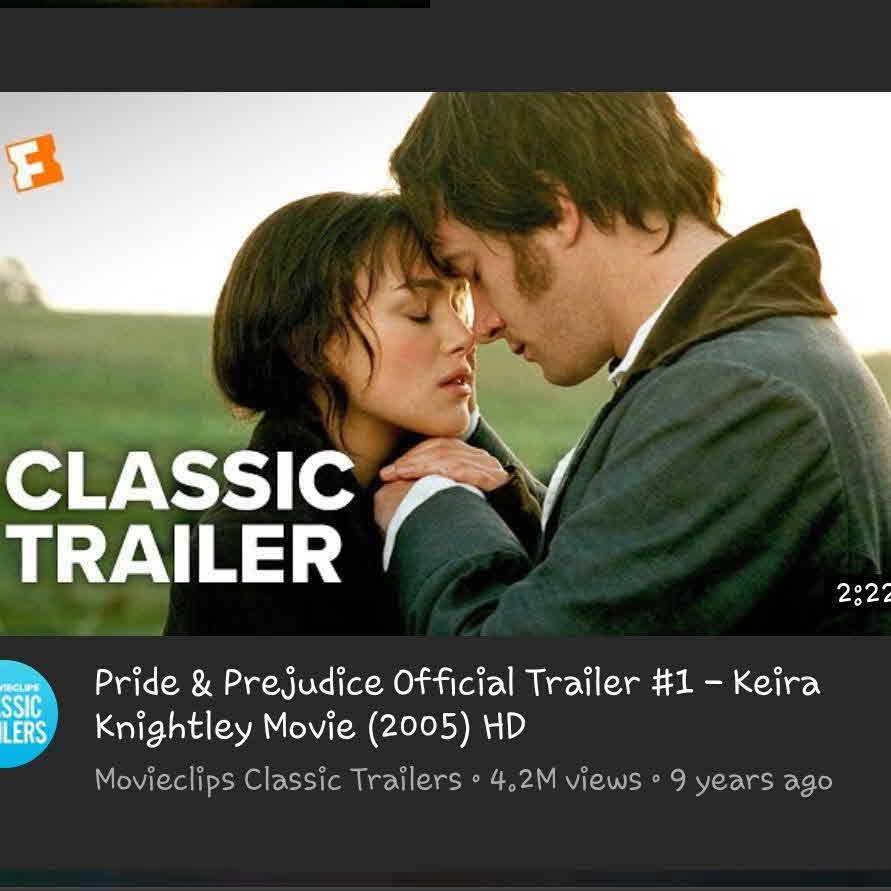The width and height of the screenshot is (891, 891).
Task: Click the CLASSIC word overlay on thumbnail
Action: [x=180, y=482]
